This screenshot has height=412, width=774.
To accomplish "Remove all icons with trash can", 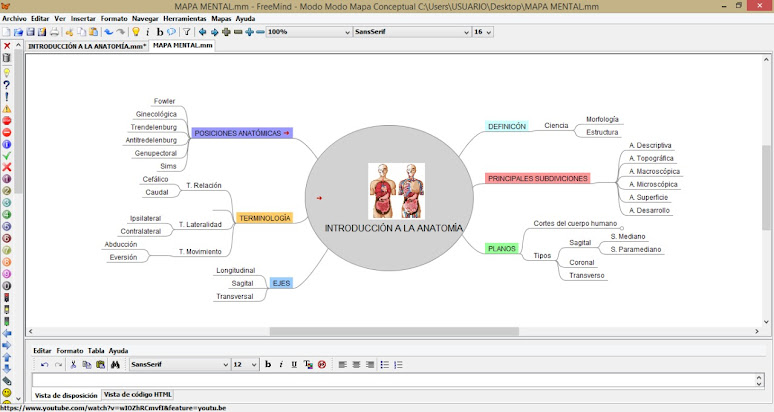I will point(7,58).
